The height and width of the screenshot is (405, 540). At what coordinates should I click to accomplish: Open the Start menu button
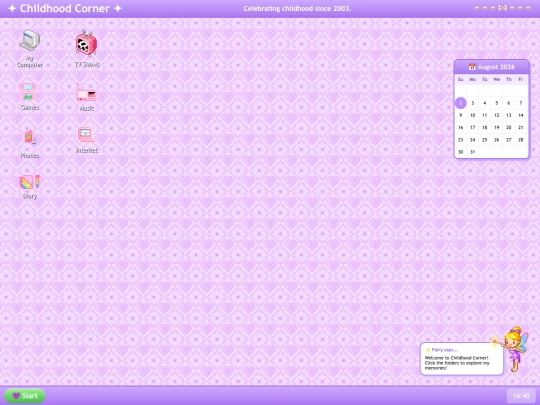24,396
